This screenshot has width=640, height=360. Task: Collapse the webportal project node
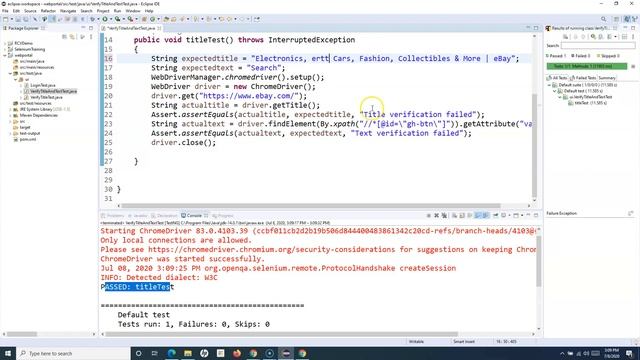pyautogui.click(x=5, y=56)
